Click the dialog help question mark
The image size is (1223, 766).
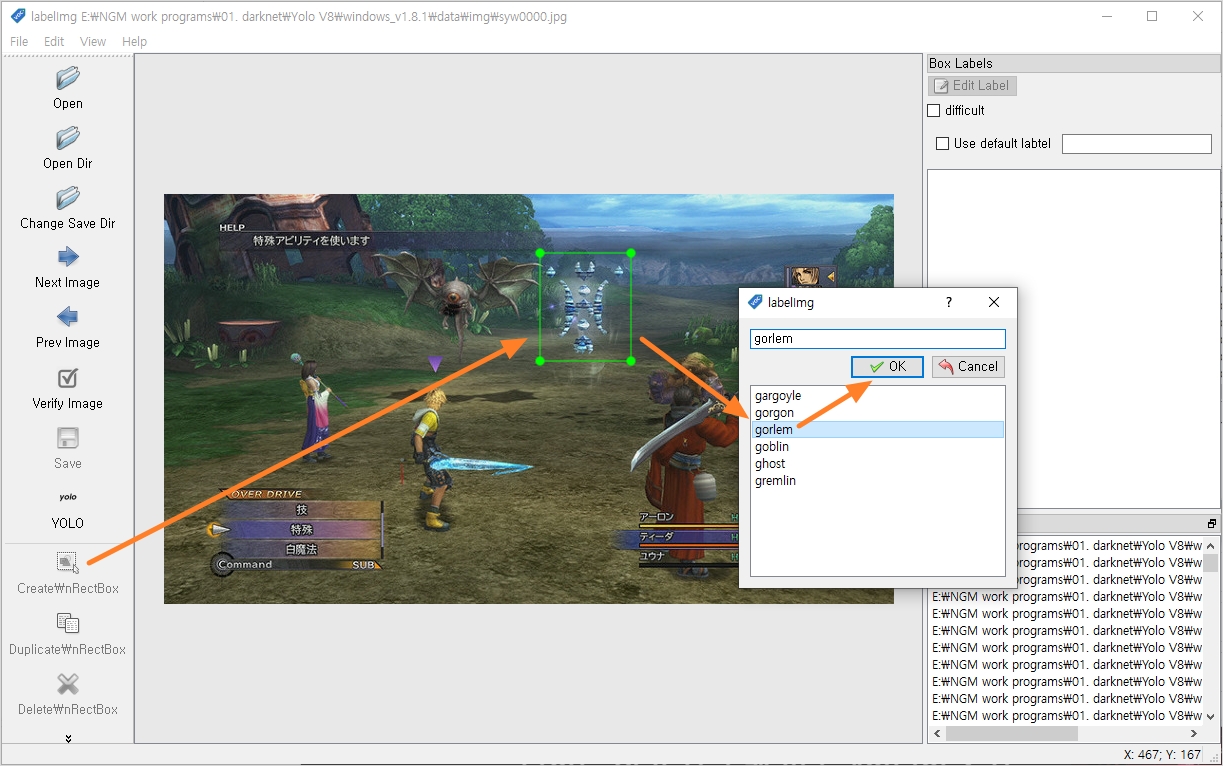click(x=949, y=302)
